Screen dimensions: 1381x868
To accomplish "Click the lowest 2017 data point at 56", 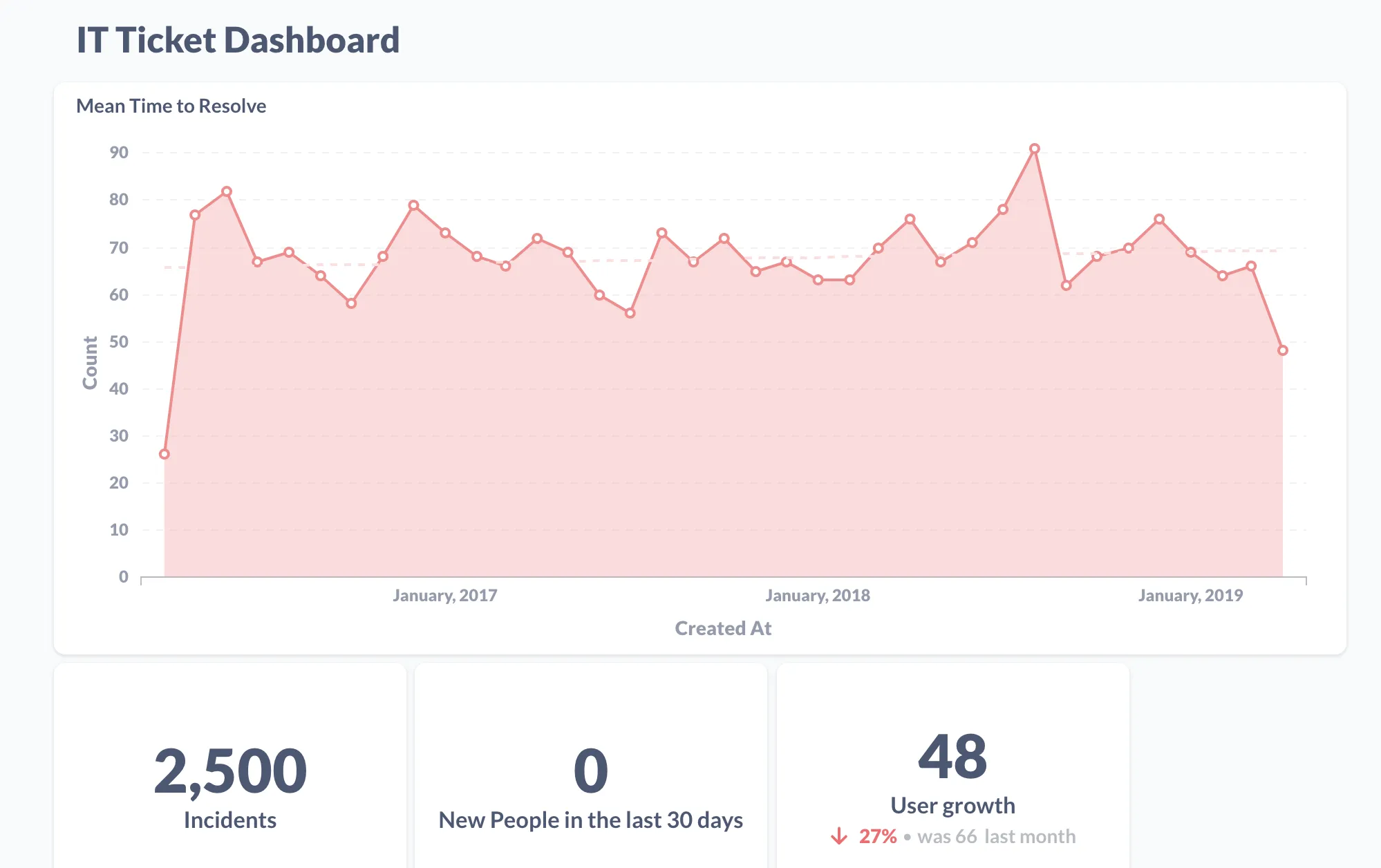I will pos(630,313).
